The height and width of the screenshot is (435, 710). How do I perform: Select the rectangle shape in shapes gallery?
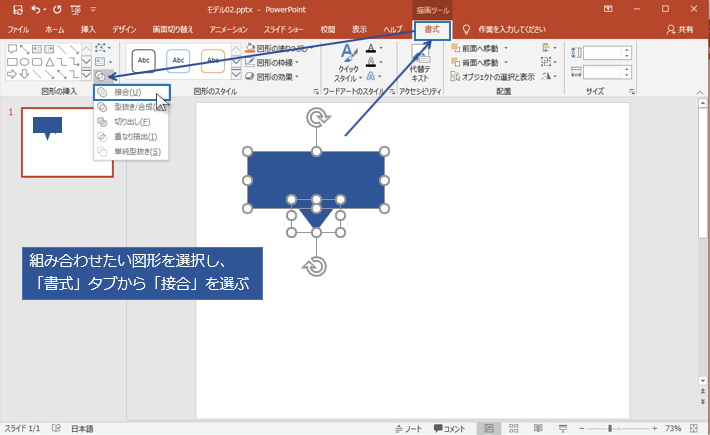12,62
